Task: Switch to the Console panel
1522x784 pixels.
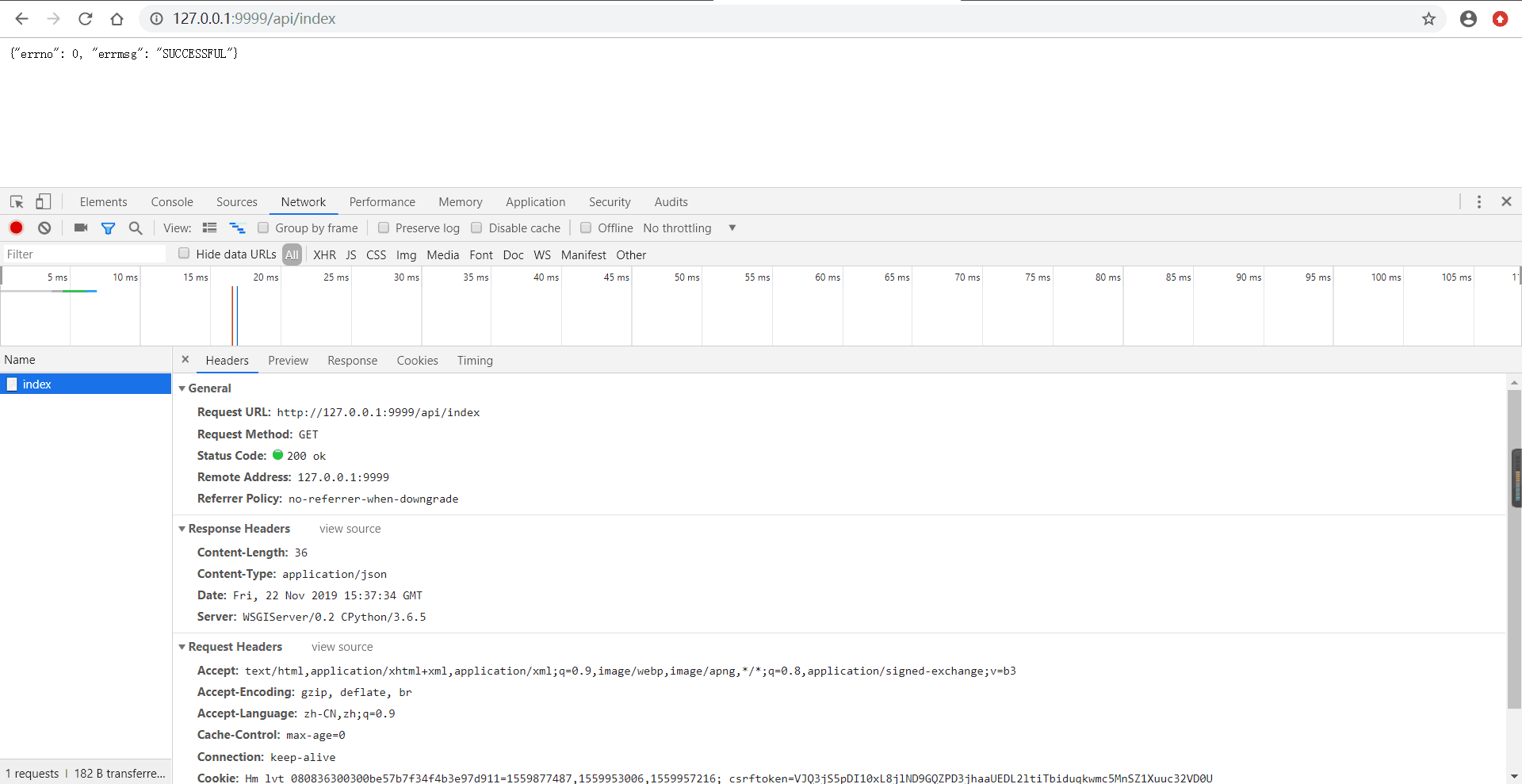Action: (x=171, y=202)
